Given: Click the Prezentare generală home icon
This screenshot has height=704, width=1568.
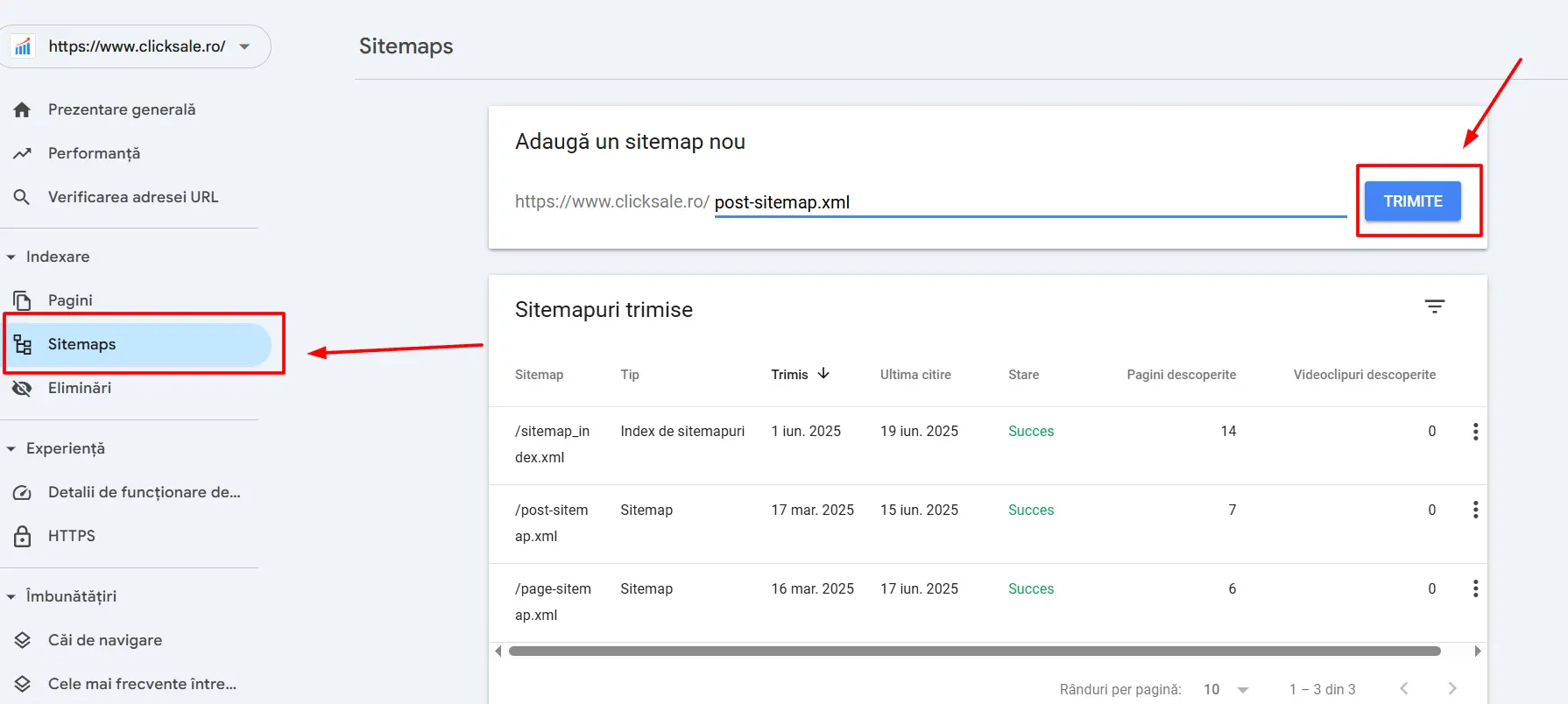Looking at the screenshot, I should tap(22, 109).
